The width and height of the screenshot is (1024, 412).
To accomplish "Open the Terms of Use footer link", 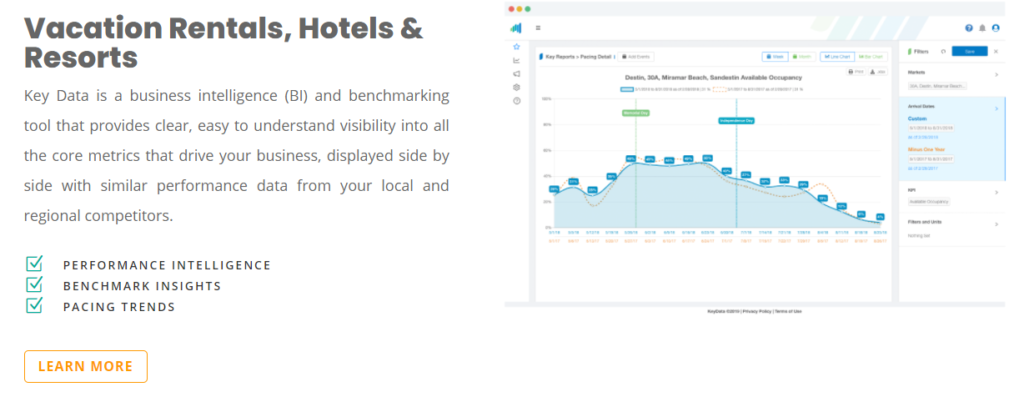I will coord(788,311).
